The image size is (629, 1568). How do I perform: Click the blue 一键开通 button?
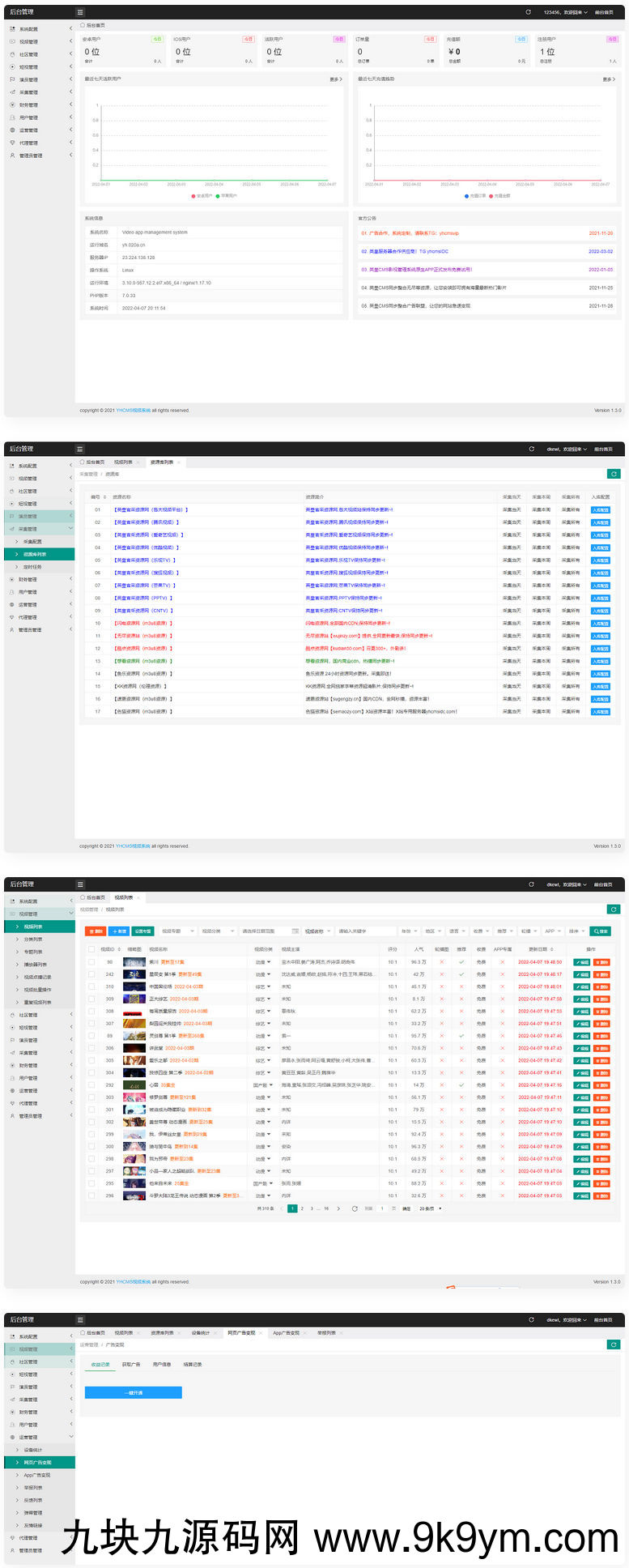click(x=134, y=1393)
